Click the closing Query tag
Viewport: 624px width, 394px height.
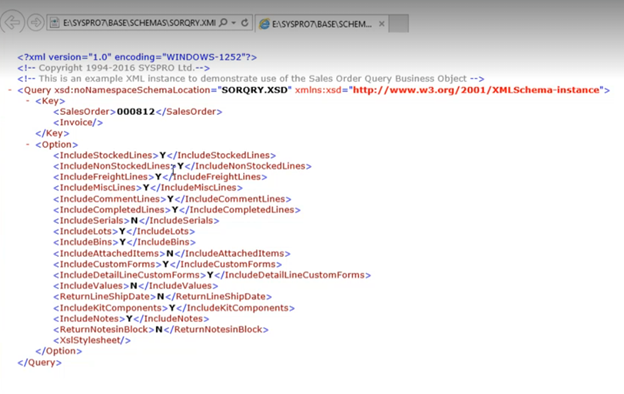[x=39, y=362]
